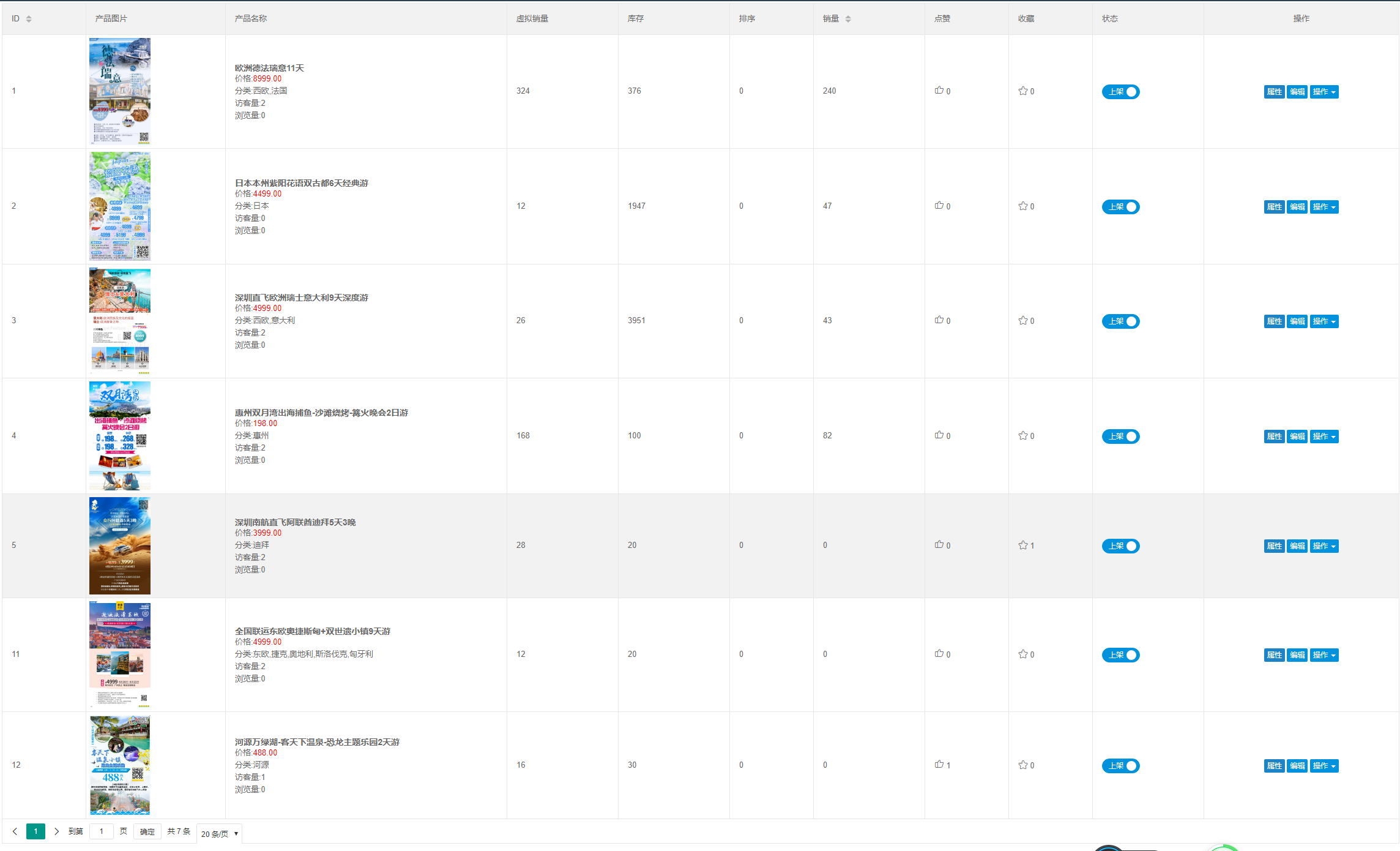Open 操作 dropdown for 深圳直飞欧洲瑞士意大利 row
The height and width of the screenshot is (851, 1400).
(1324, 321)
